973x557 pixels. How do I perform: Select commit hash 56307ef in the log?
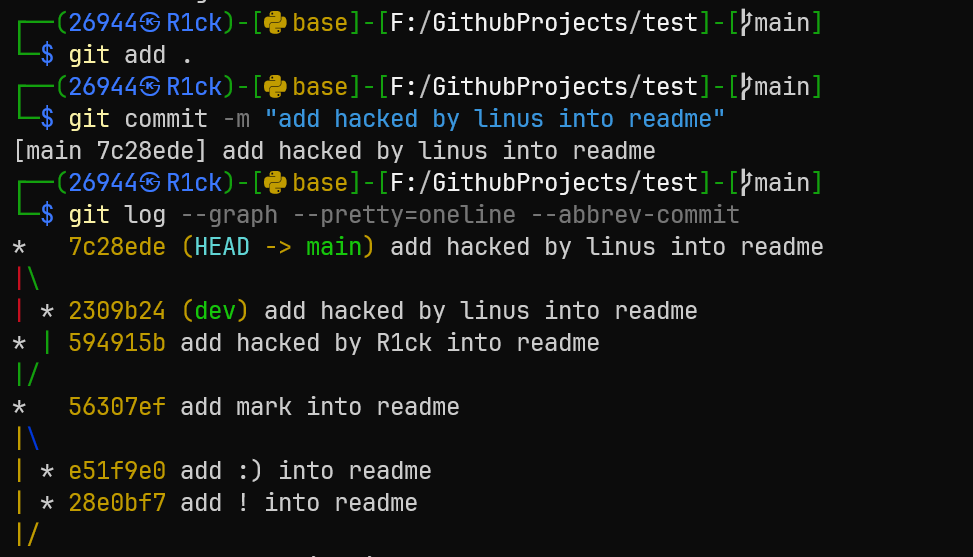pyautogui.click(x=117, y=407)
